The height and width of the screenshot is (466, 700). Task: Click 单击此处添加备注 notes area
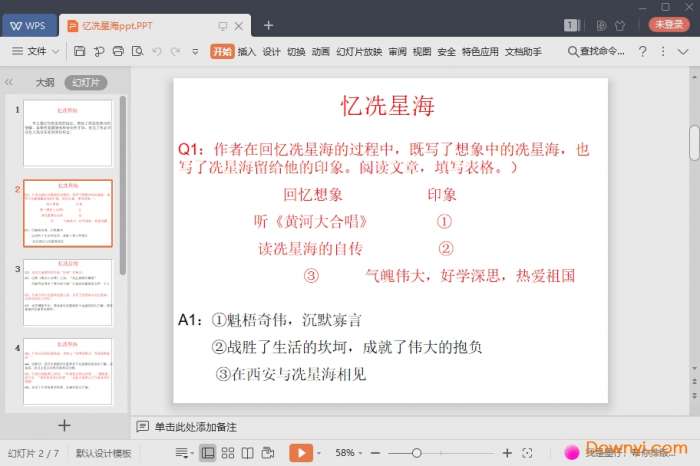coord(196,427)
